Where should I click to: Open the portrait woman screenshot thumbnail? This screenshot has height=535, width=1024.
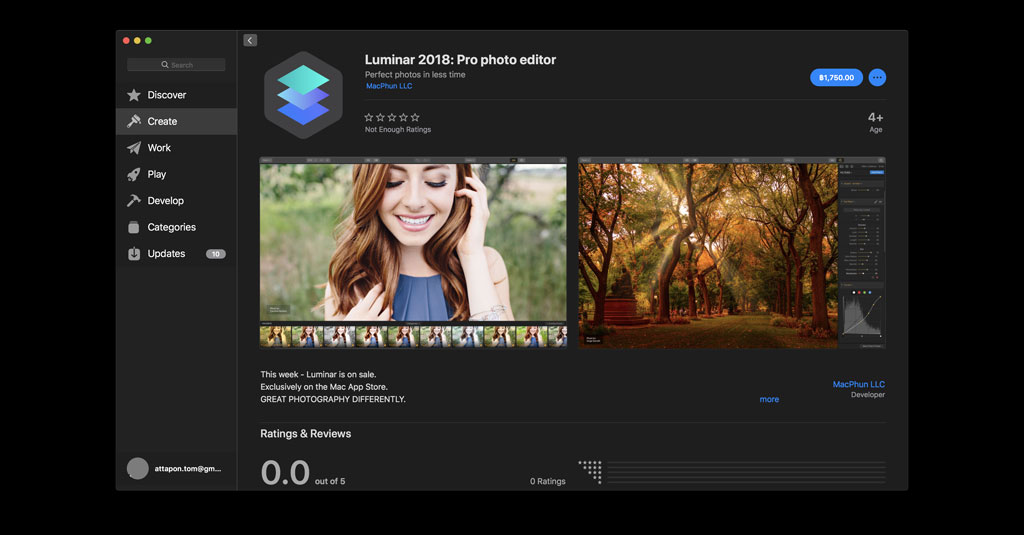[x=413, y=252]
